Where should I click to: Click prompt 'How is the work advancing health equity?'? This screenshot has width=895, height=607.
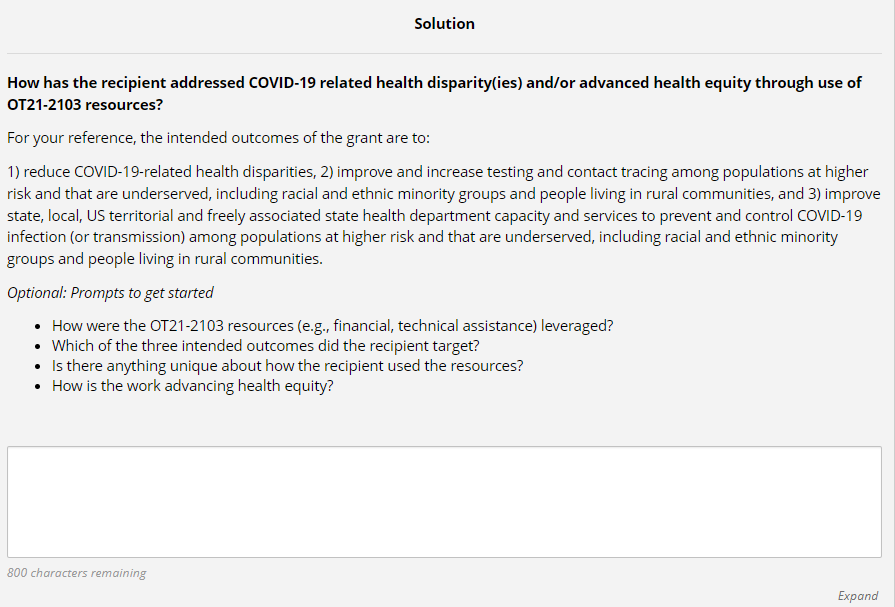[x=193, y=386]
